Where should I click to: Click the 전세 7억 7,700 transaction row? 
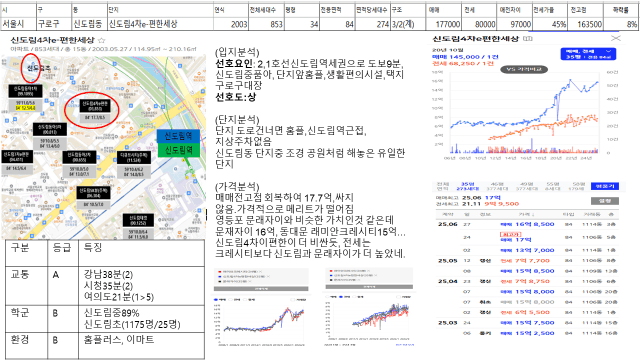pyautogui.click(x=527, y=260)
